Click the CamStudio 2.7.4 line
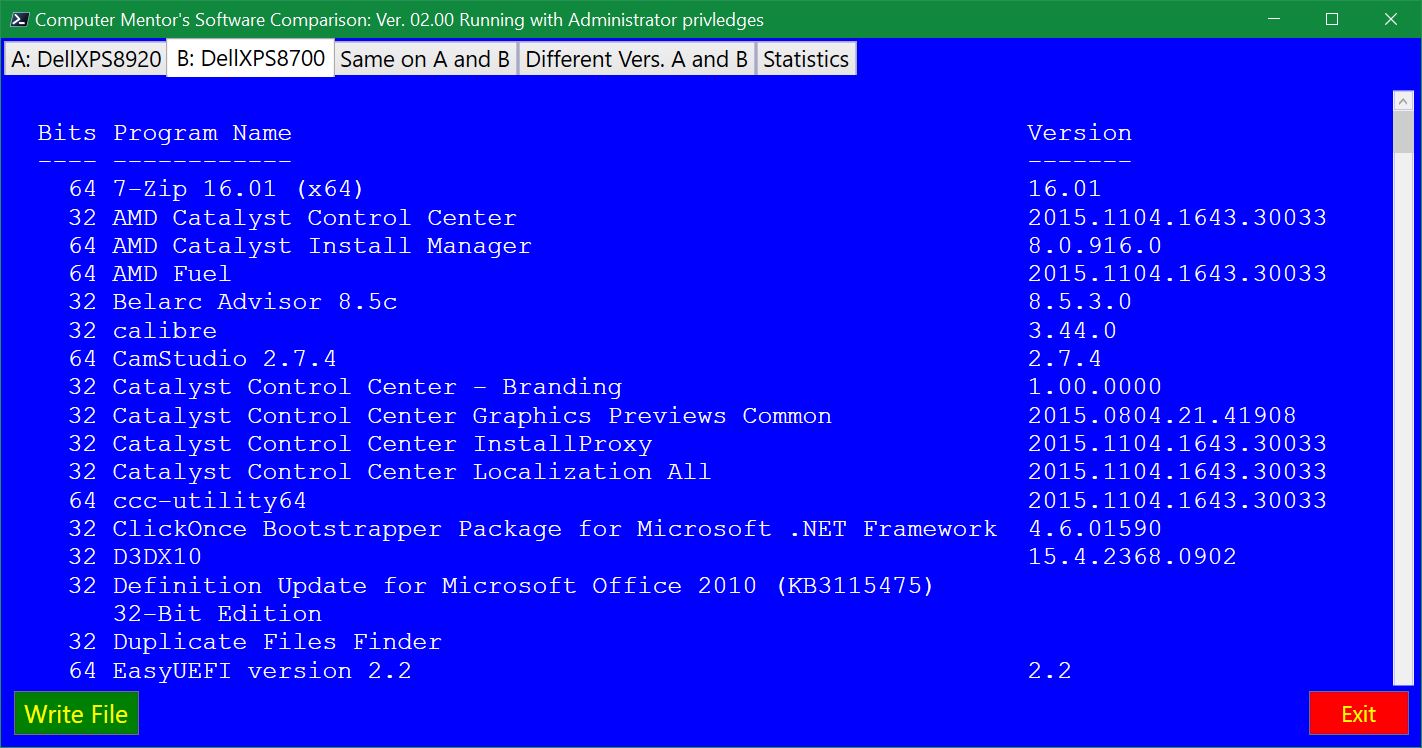The height and width of the screenshot is (748, 1422). click(224, 359)
